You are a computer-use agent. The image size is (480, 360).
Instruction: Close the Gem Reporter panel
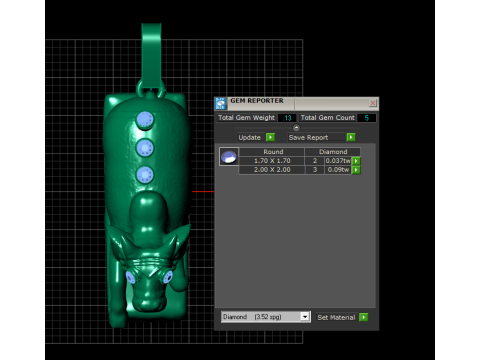(x=373, y=103)
